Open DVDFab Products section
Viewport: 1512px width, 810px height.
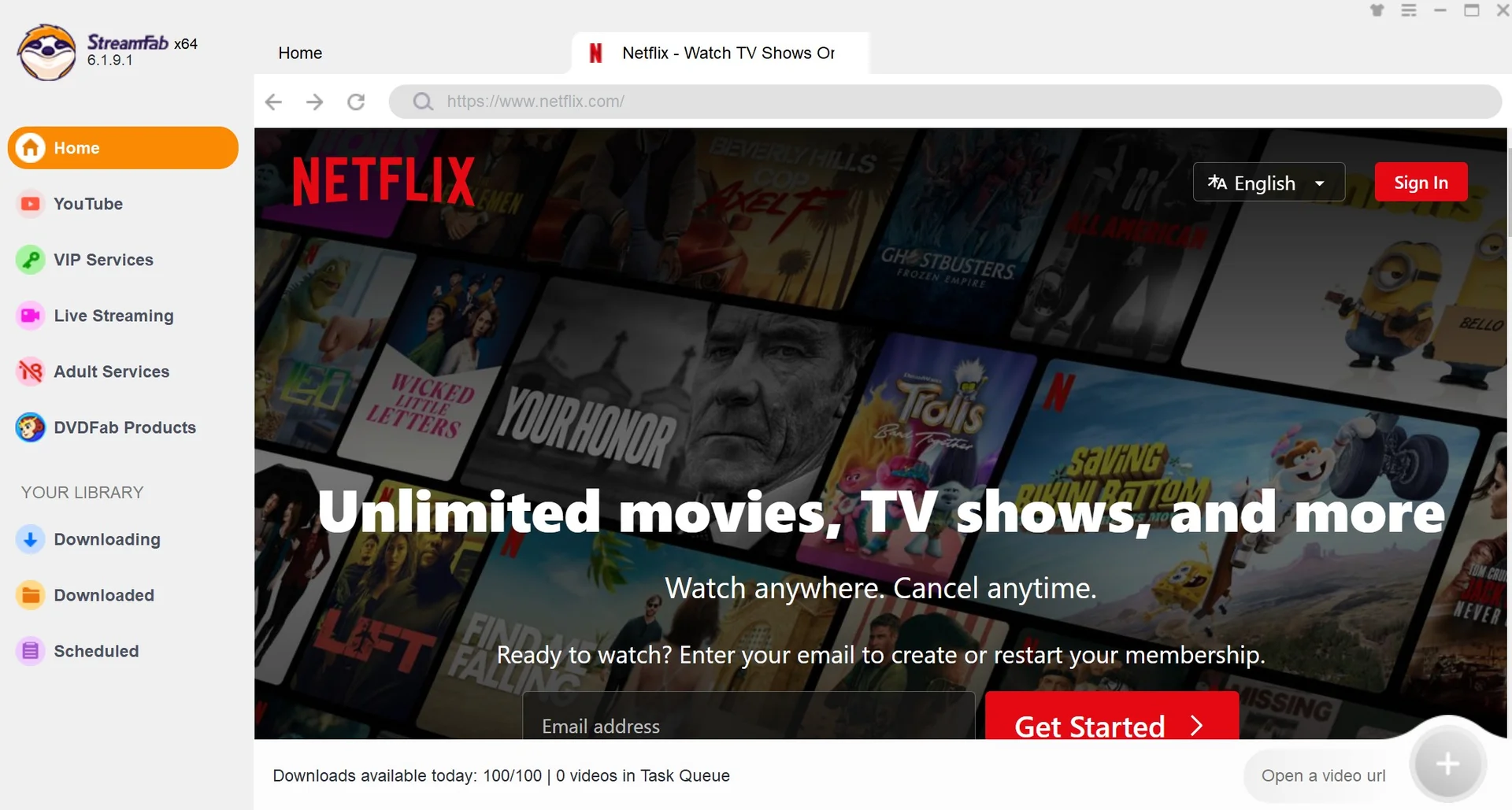point(124,427)
